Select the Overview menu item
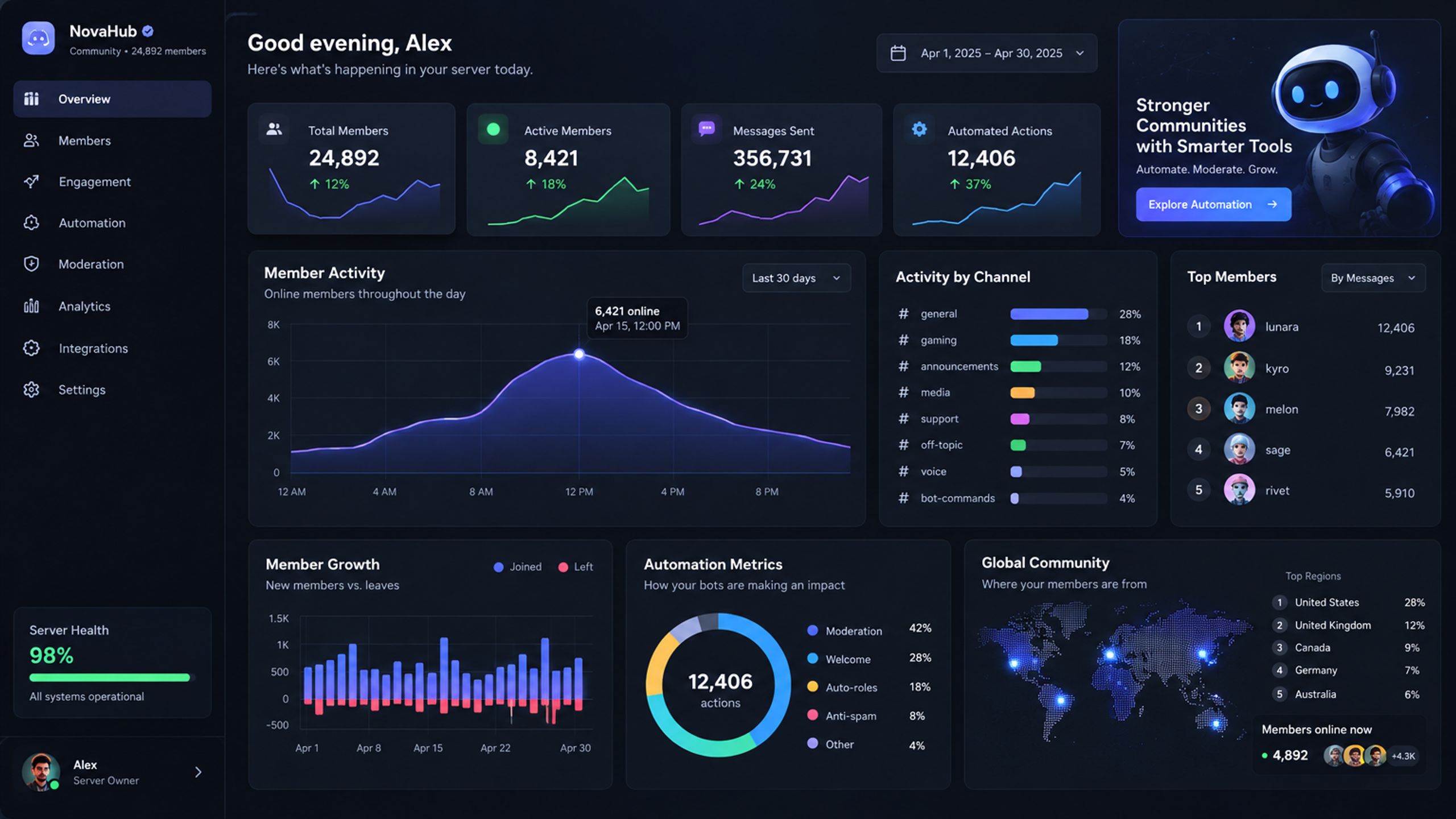Image resolution: width=1456 pixels, height=819 pixels. tap(113, 99)
